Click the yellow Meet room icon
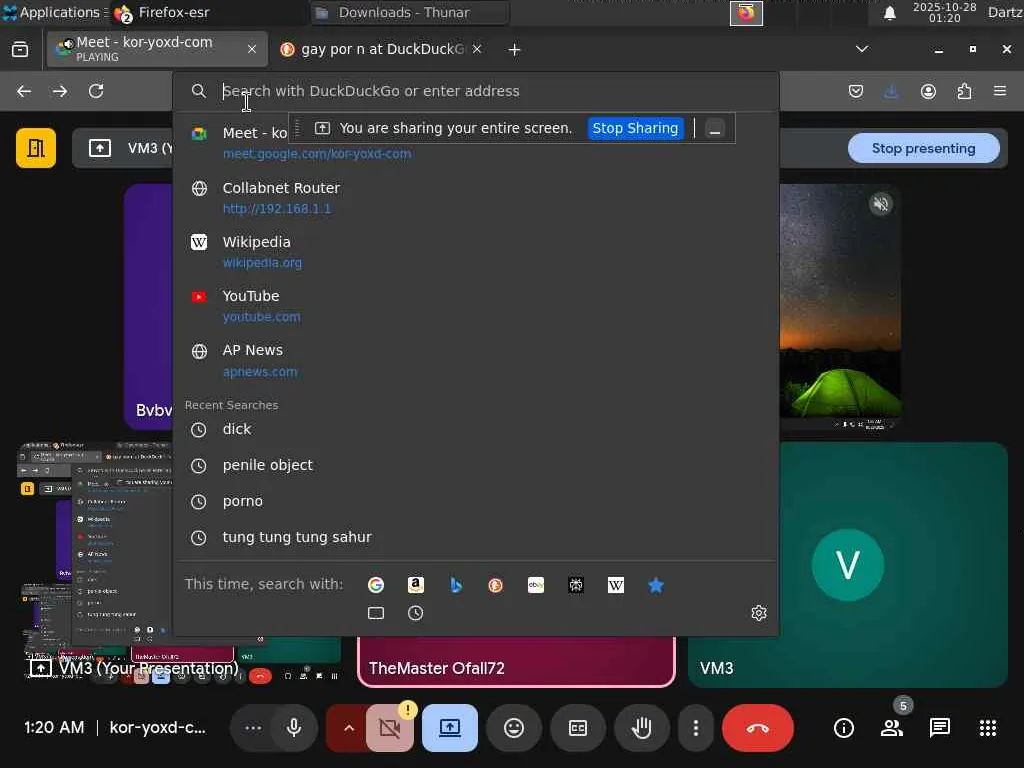 pyautogui.click(x=36, y=149)
